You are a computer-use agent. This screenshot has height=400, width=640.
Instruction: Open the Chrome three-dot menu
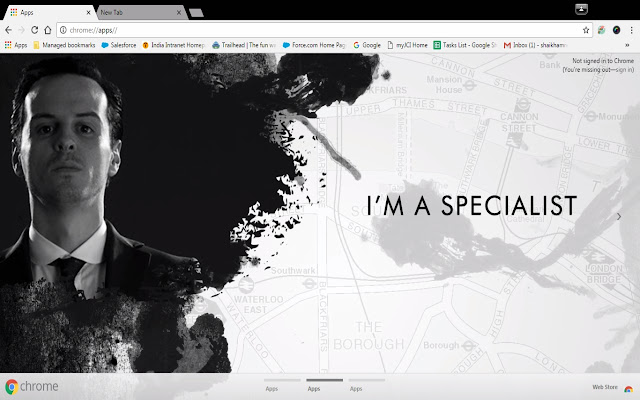click(631, 30)
